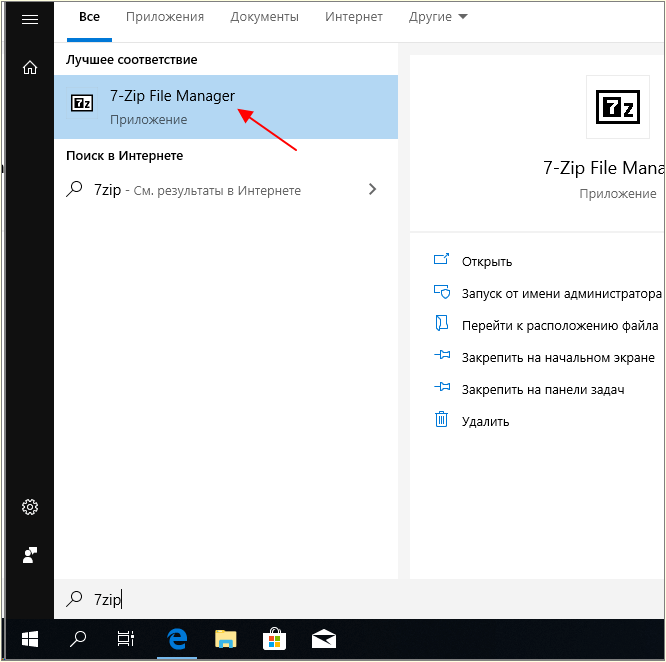Open the Другие dropdown
Viewport: 666px width, 662px height.
(x=438, y=17)
